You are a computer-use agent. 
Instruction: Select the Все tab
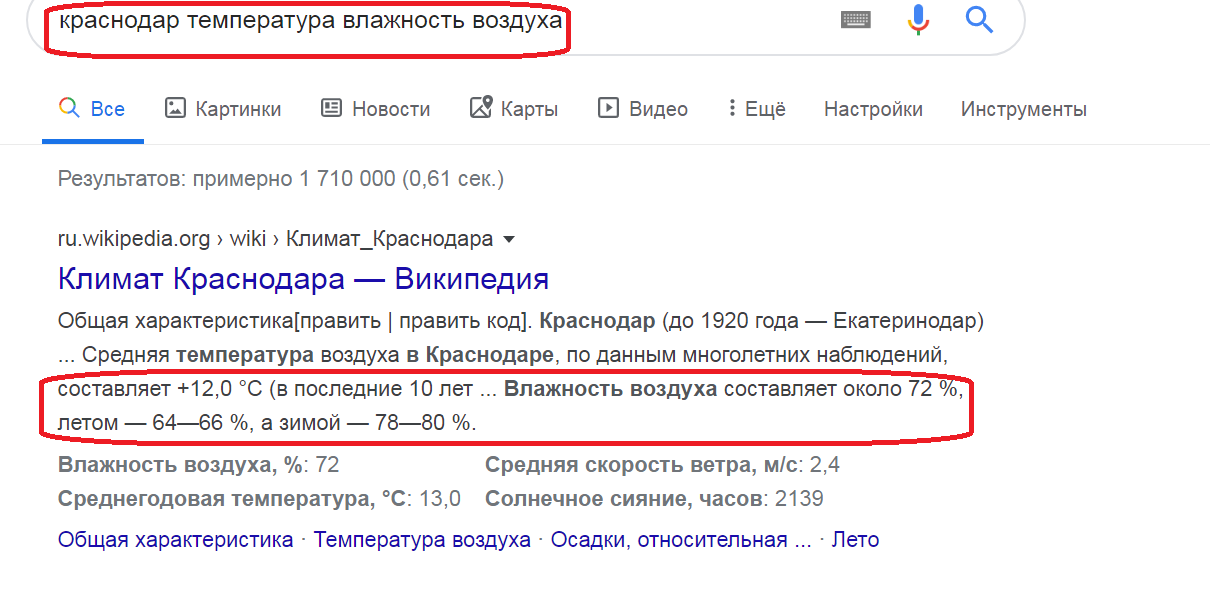tap(92, 109)
